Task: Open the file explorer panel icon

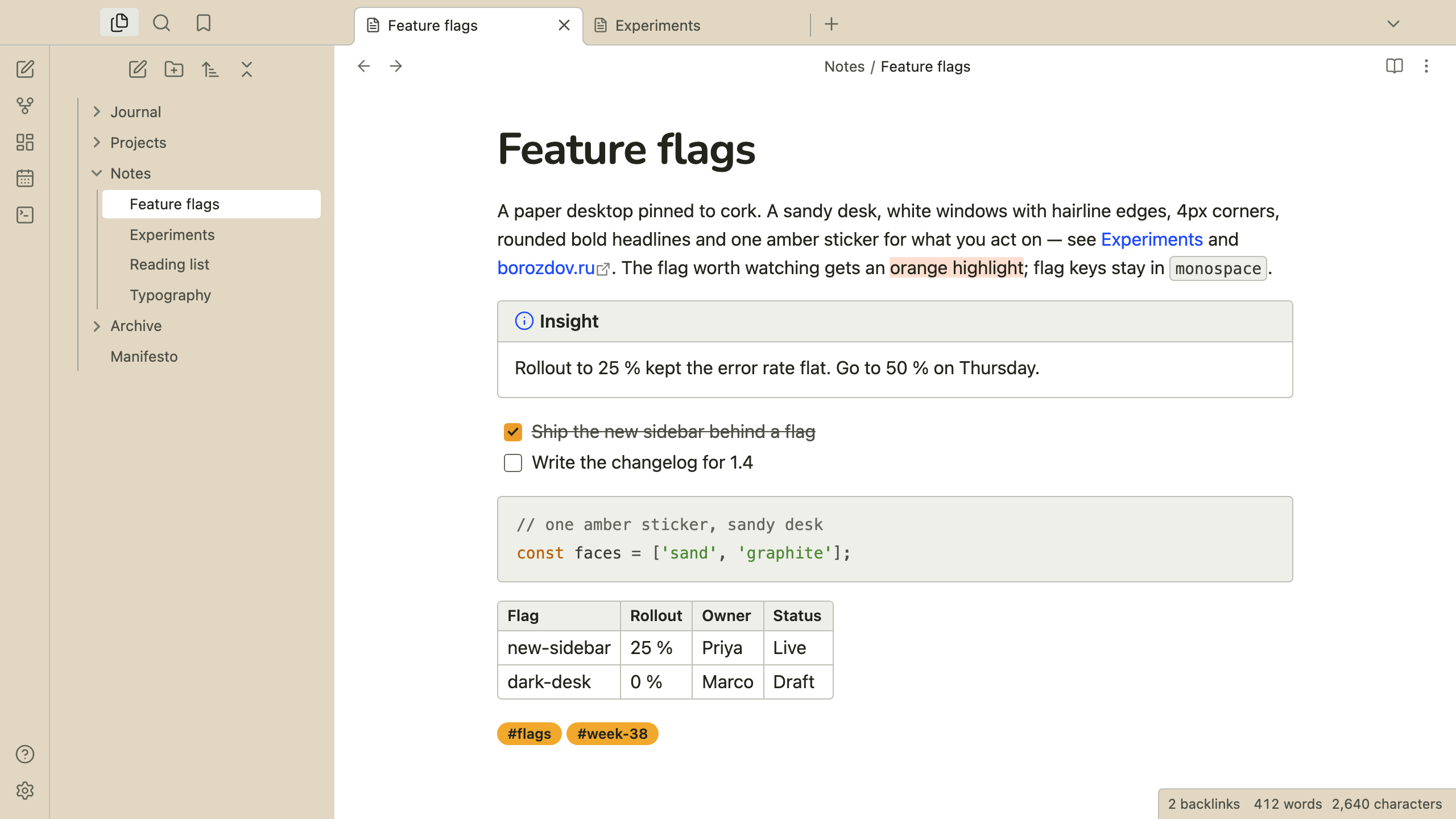Action: (x=119, y=23)
